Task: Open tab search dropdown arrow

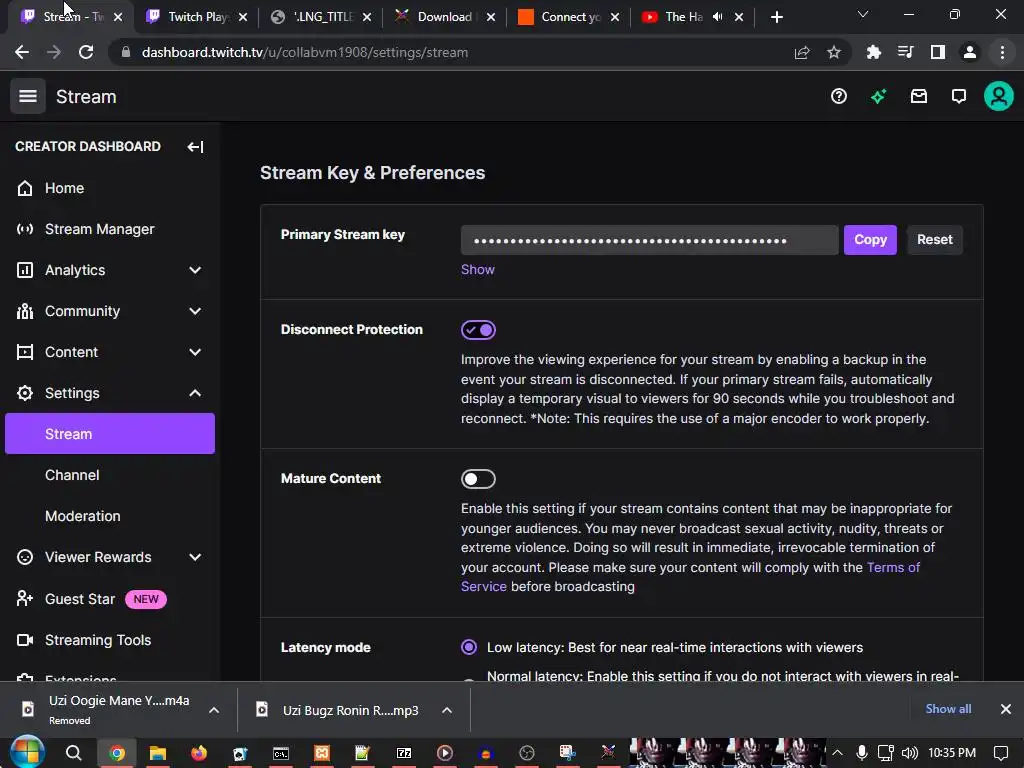Action: [863, 14]
